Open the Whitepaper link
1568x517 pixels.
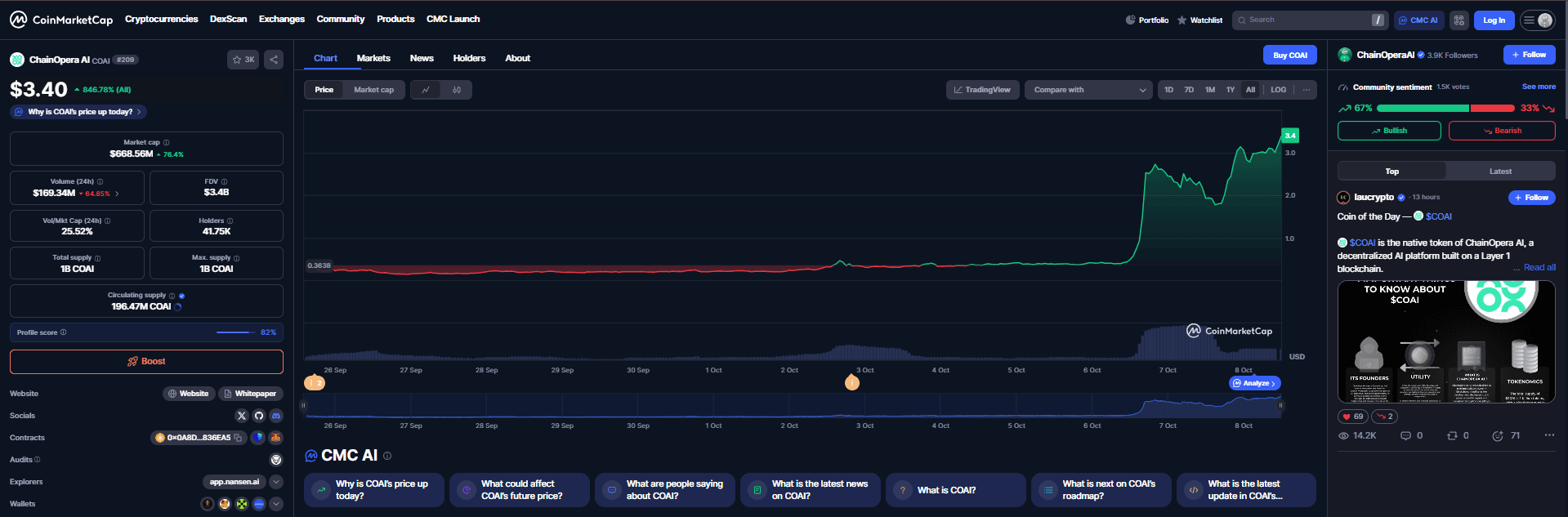click(250, 394)
